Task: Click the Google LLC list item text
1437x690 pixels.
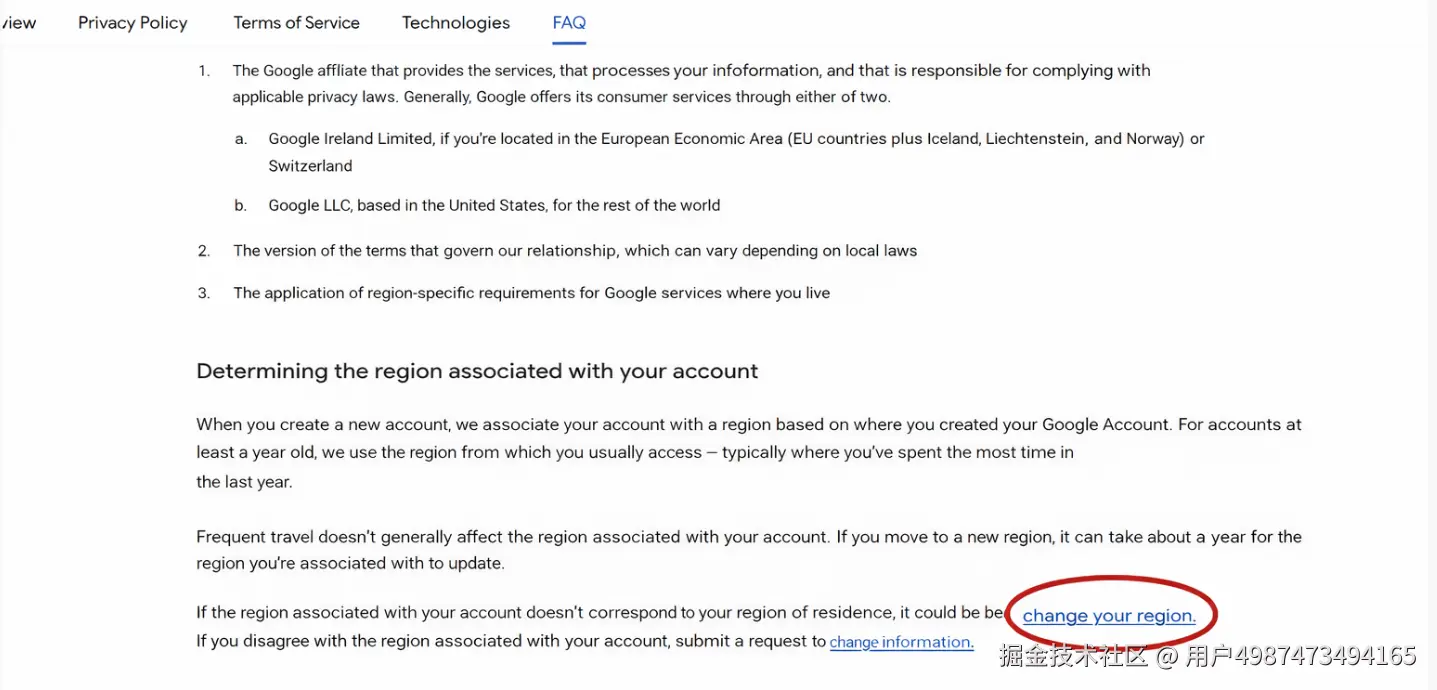Action: click(x=494, y=205)
